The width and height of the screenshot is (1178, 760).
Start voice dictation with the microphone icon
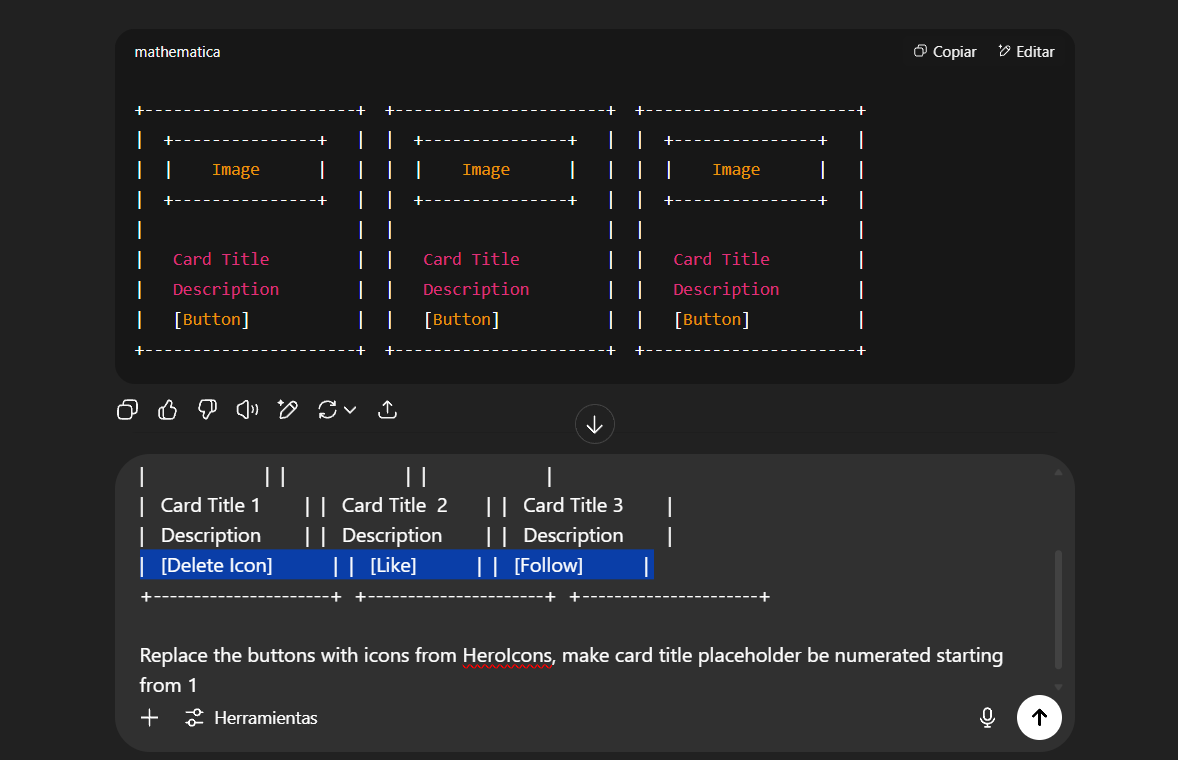(987, 718)
